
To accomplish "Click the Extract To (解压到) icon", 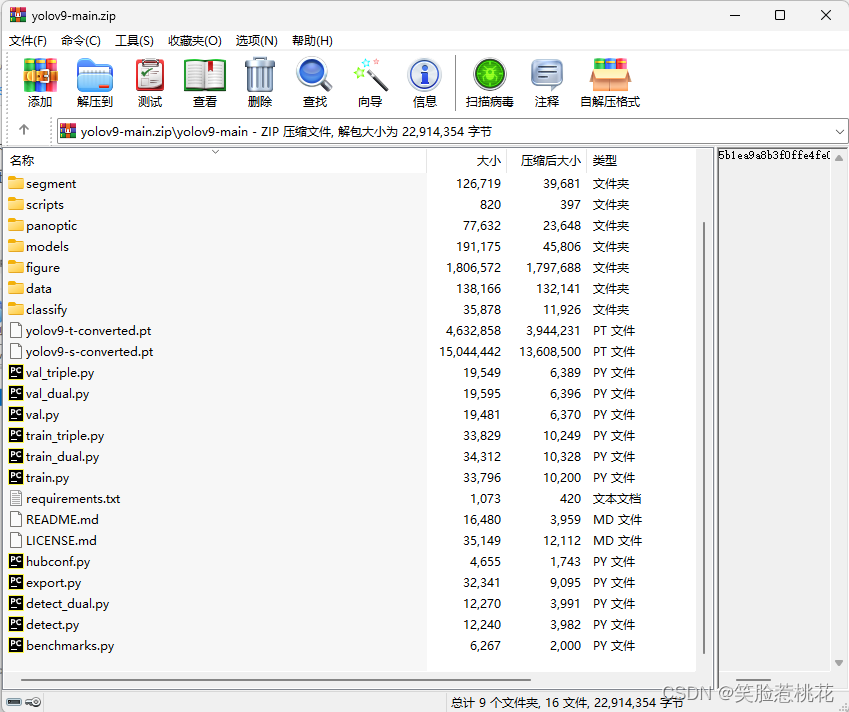I will [x=95, y=75].
